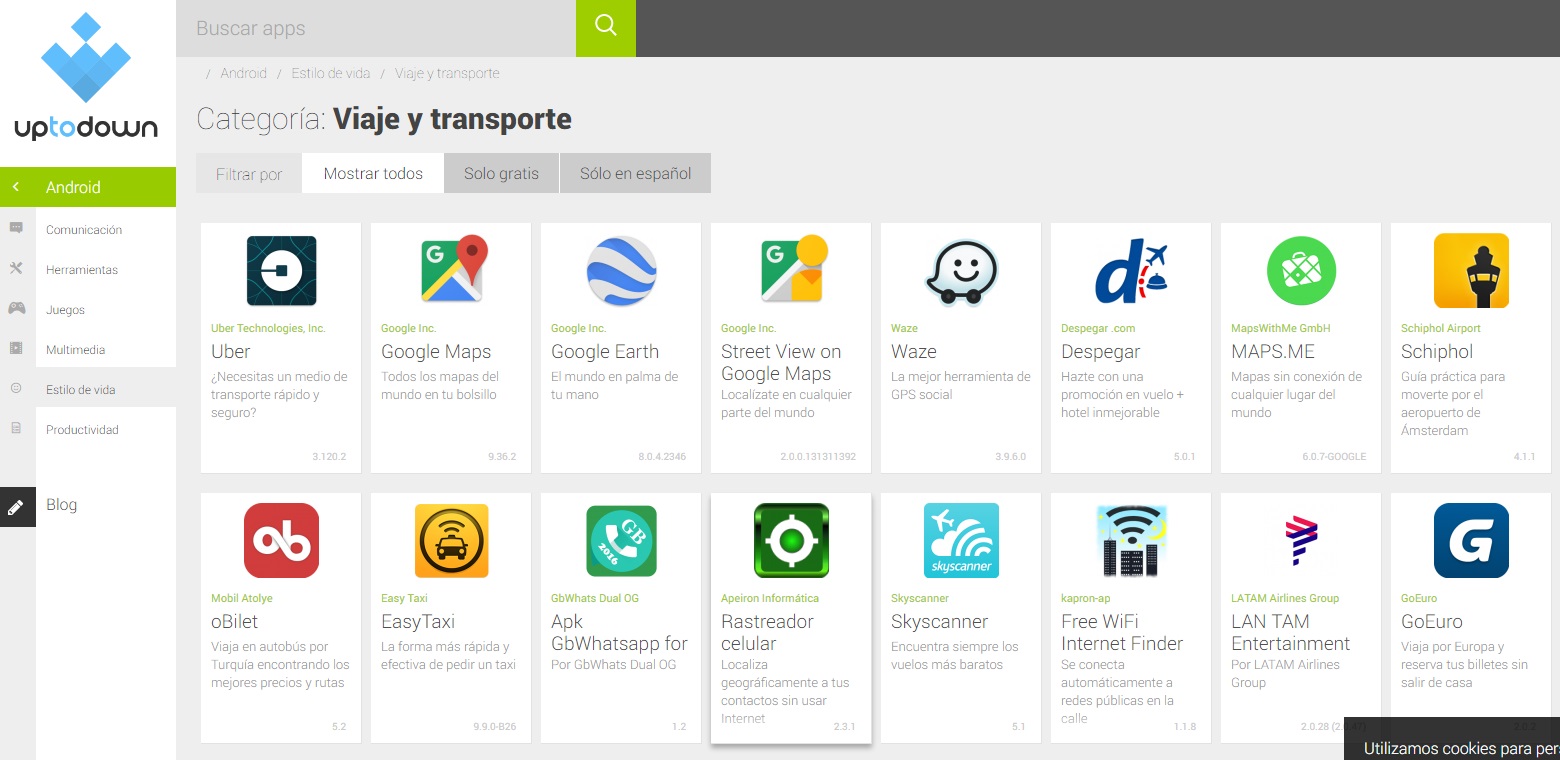
Task: Click the green search magnifier button
Action: coord(605,28)
